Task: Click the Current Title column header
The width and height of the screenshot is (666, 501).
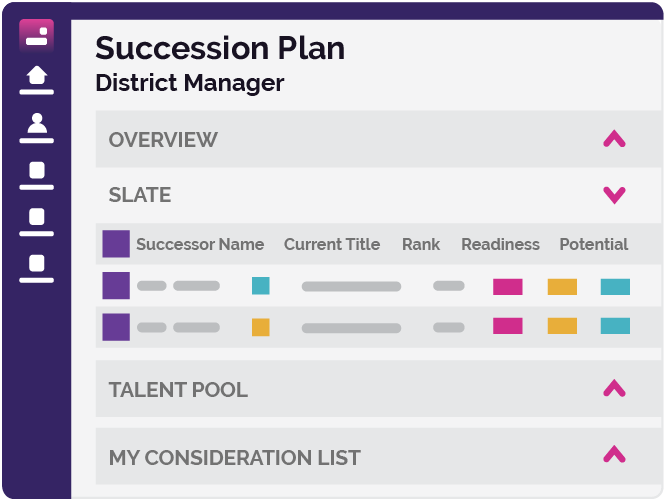Action: tap(332, 244)
